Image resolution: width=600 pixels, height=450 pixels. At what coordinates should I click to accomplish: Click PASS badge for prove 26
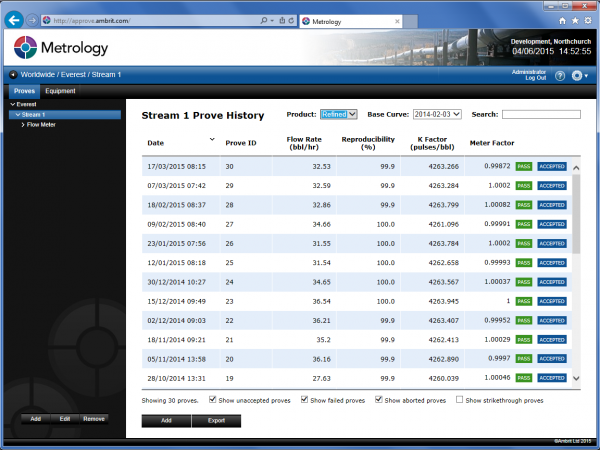[524, 243]
